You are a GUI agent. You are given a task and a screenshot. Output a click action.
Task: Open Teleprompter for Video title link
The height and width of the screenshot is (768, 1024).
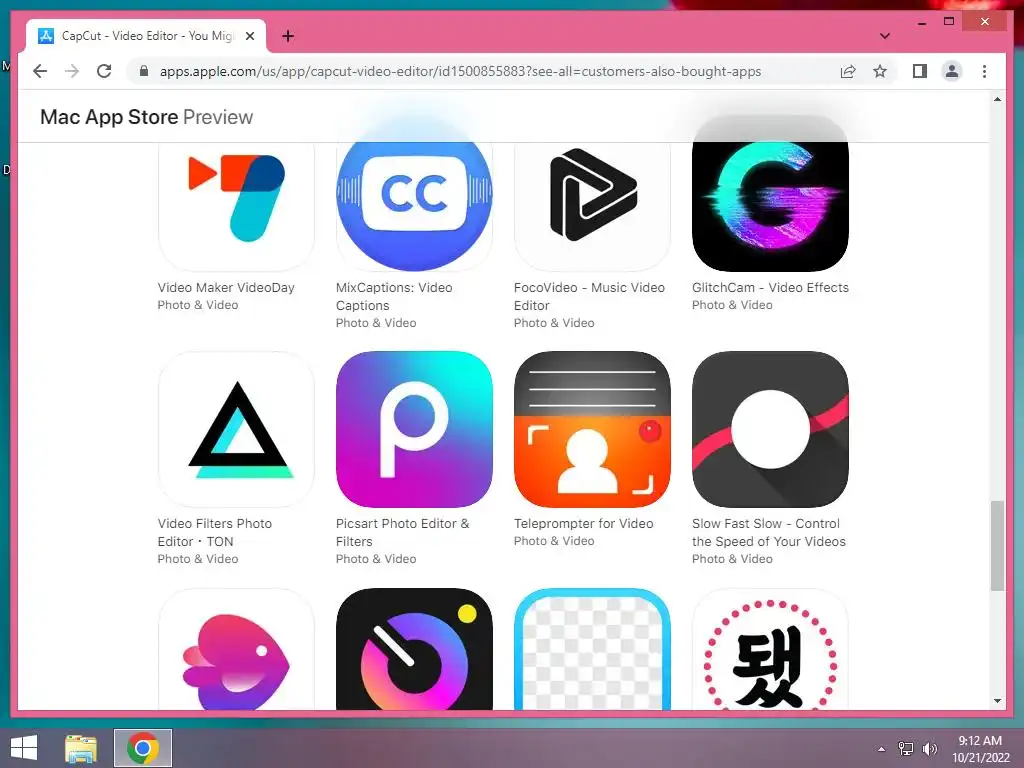[584, 524]
